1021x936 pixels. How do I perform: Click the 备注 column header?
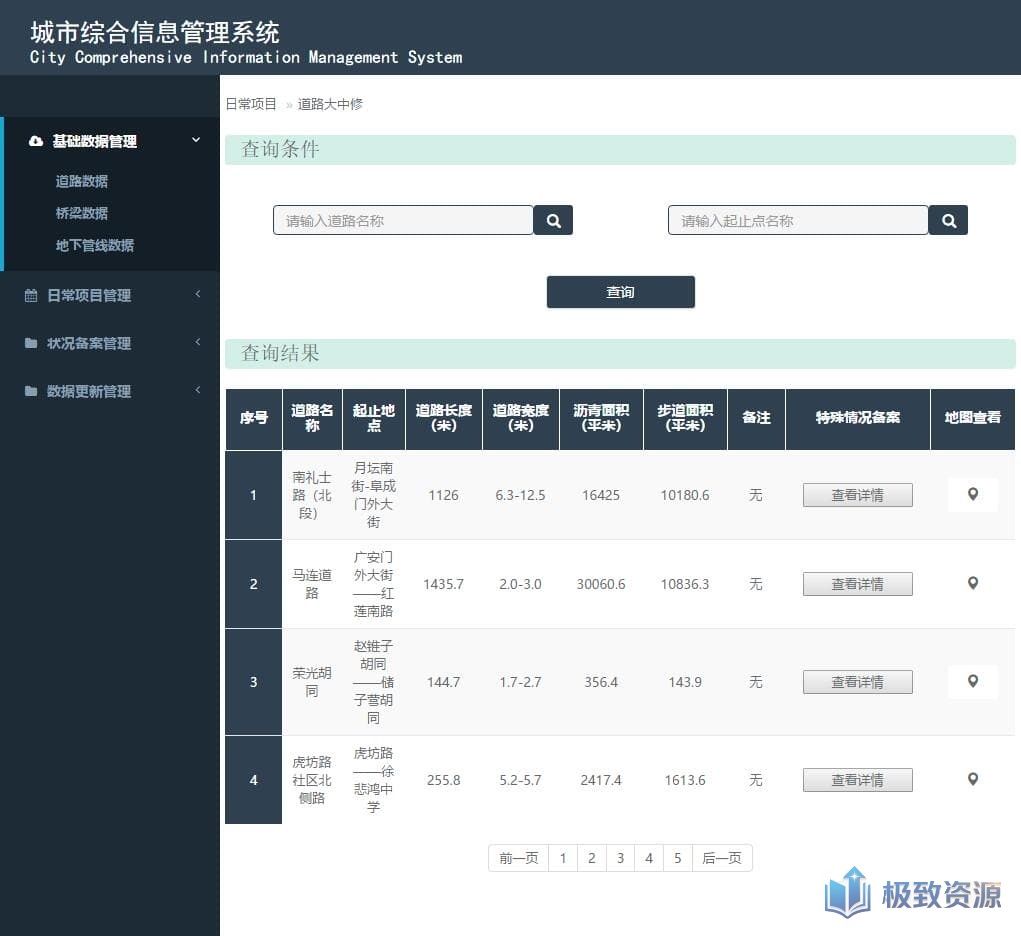757,419
